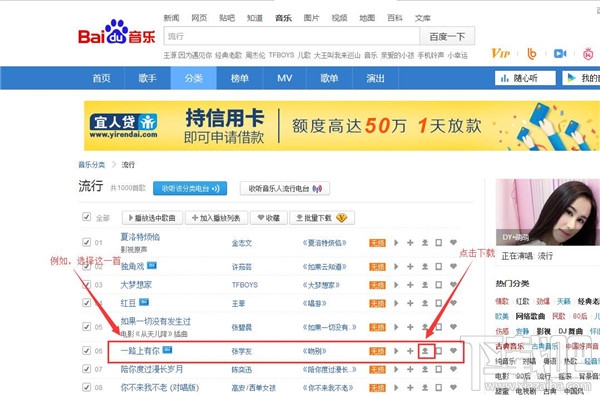
Task: Favorite 独角戏 with the heart icon
Action: click(453, 266)
